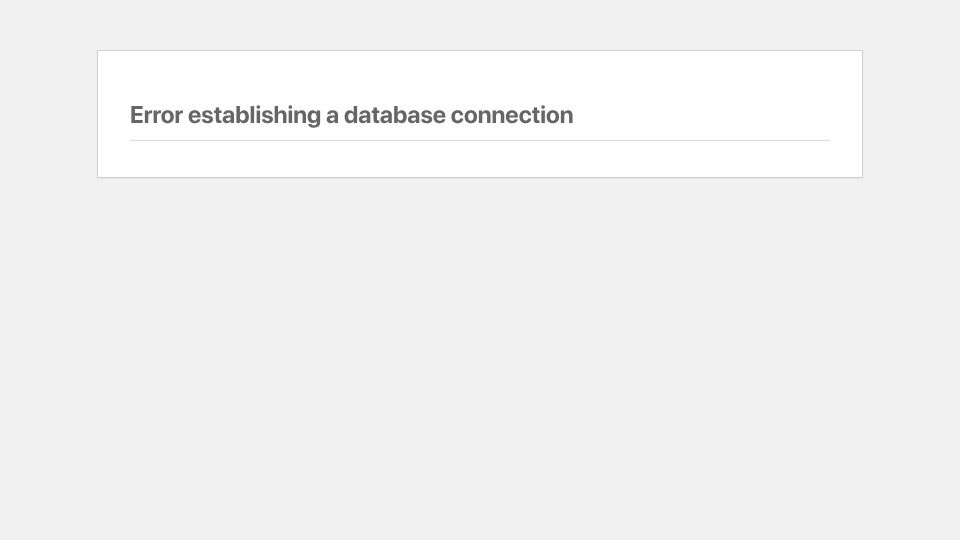The width and height of the screenshot is (960, 540).
Task: Click the word "establishing" in the heading
Action: tap(254, 116)
